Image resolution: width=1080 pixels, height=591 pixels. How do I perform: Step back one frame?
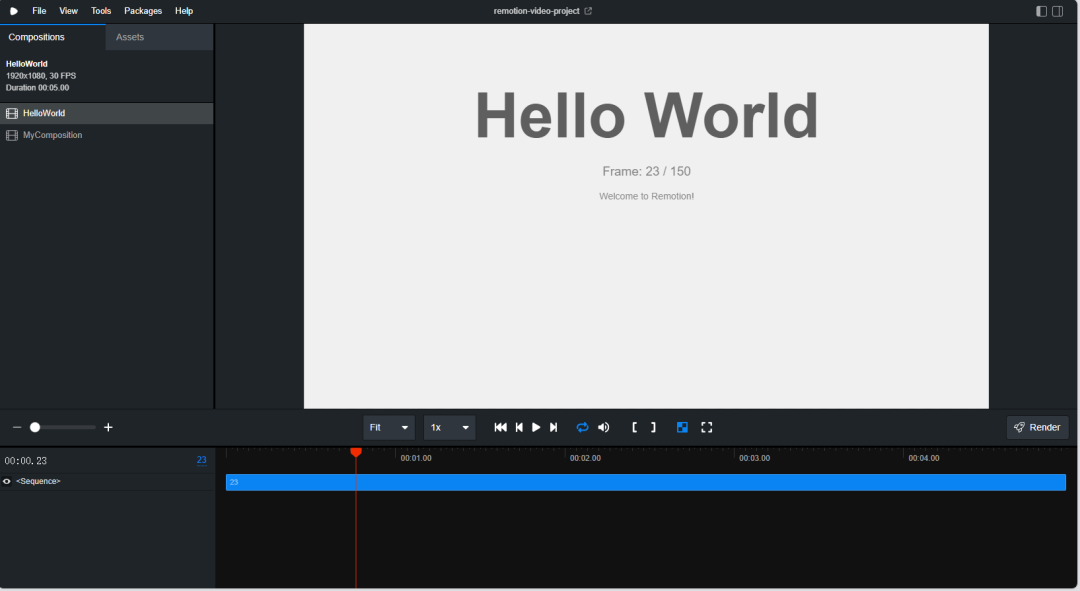519,428
